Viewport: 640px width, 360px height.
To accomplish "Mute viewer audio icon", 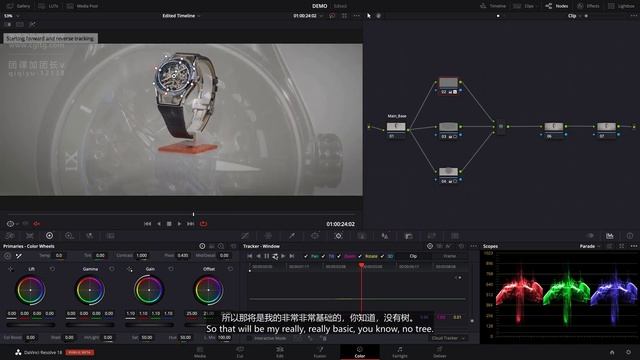I will click(x=37, y=224).
